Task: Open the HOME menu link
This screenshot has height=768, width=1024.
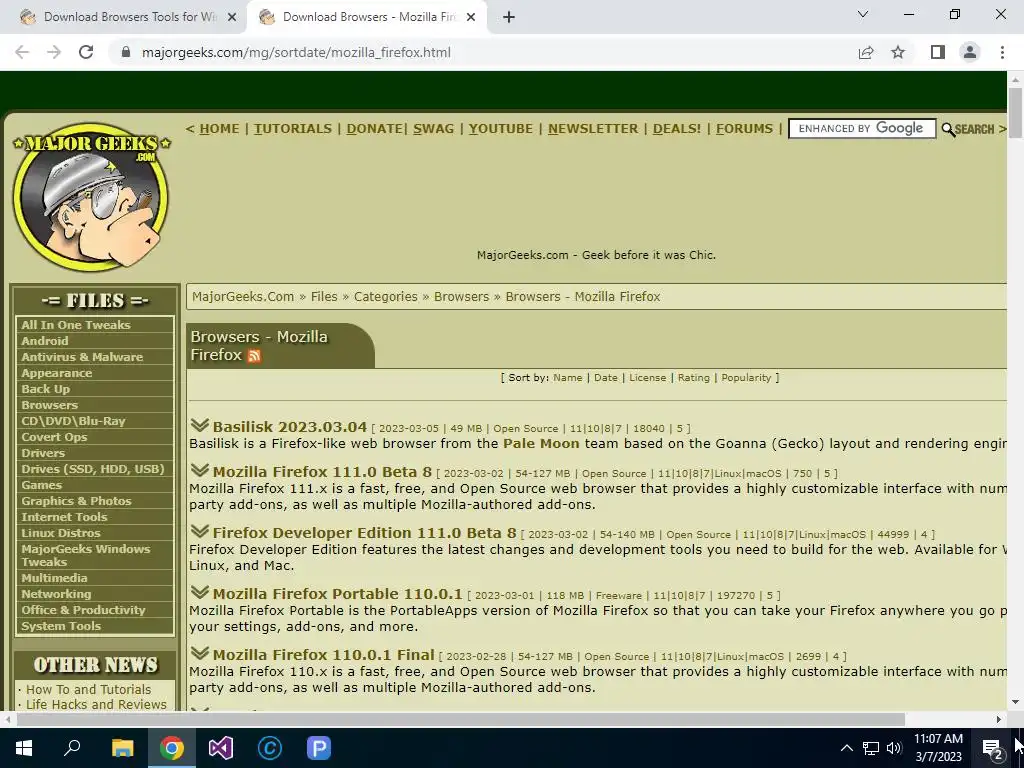Action: [219, 129]
